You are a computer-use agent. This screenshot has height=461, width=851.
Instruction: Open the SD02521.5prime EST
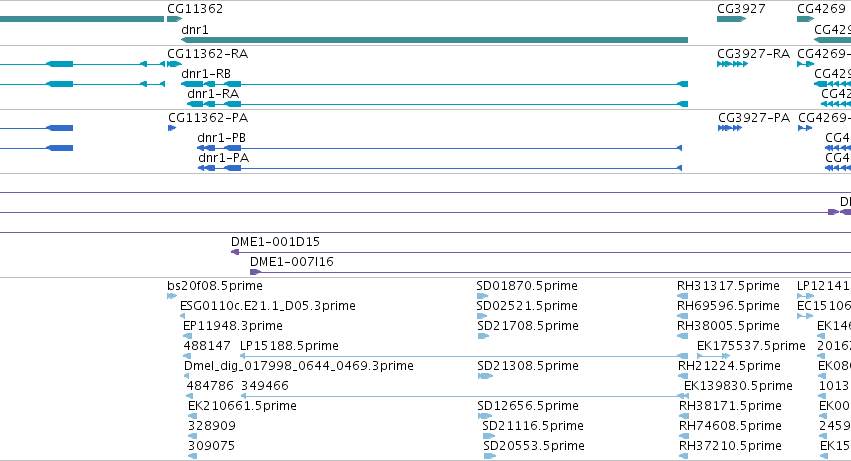pyautogui.click(x=527, y=306)
